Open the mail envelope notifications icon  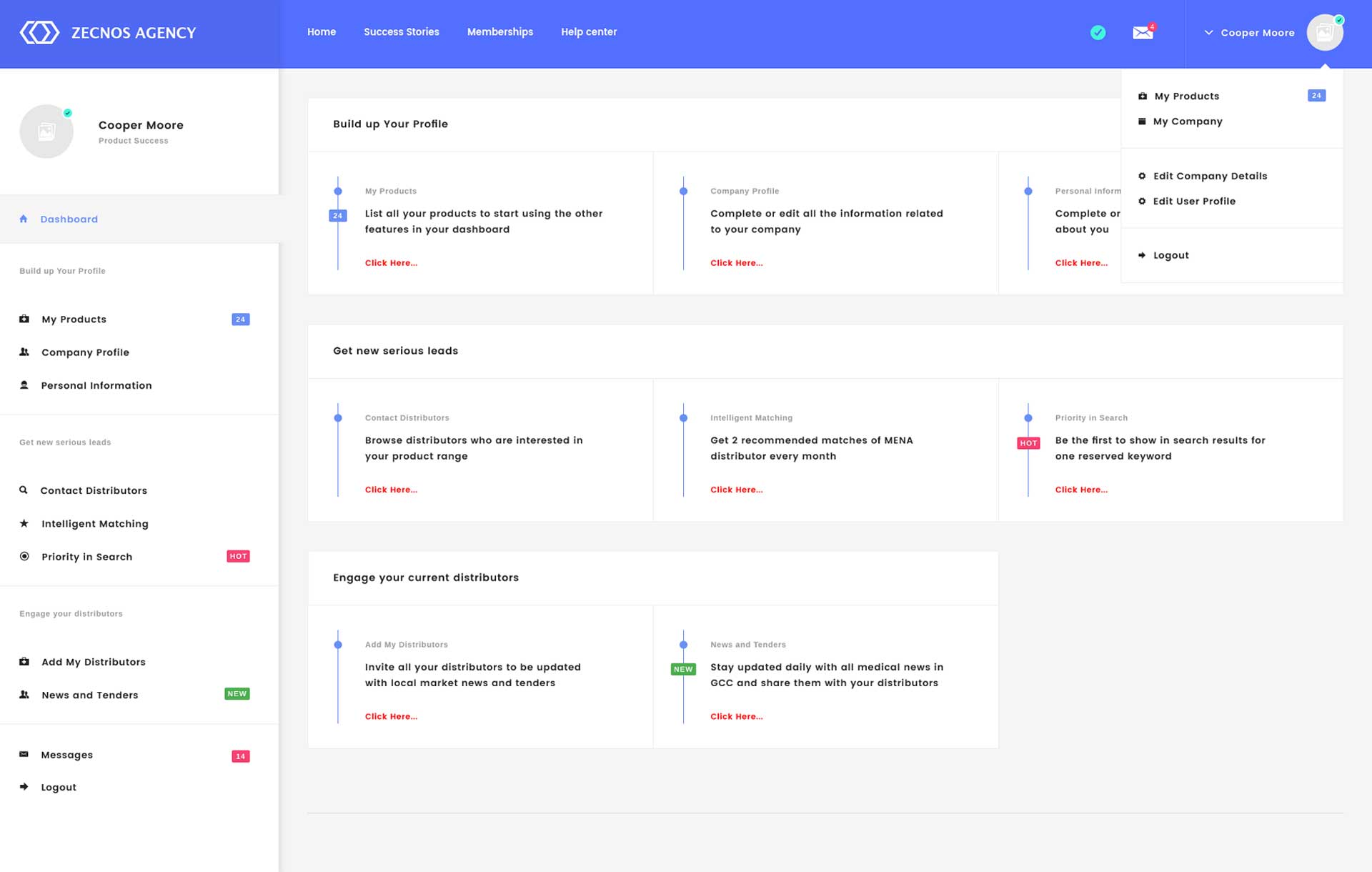(1142, 33)
